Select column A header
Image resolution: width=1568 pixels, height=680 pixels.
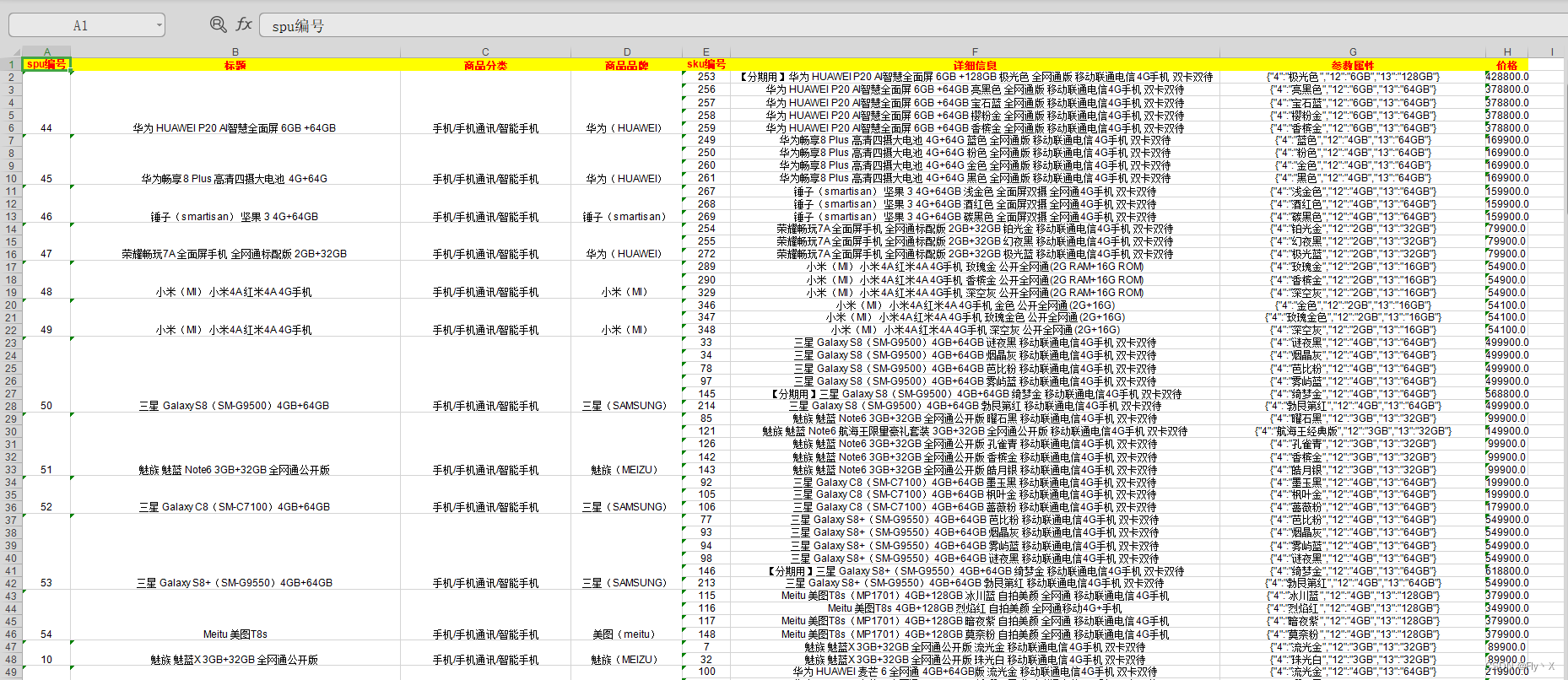46,51
